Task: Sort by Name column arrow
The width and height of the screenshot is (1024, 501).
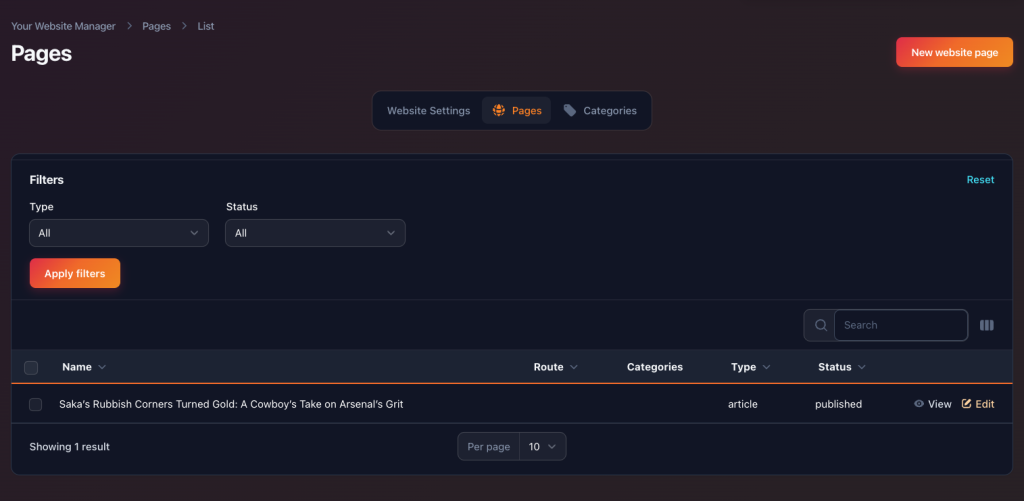Action: (x=102, y=367)
